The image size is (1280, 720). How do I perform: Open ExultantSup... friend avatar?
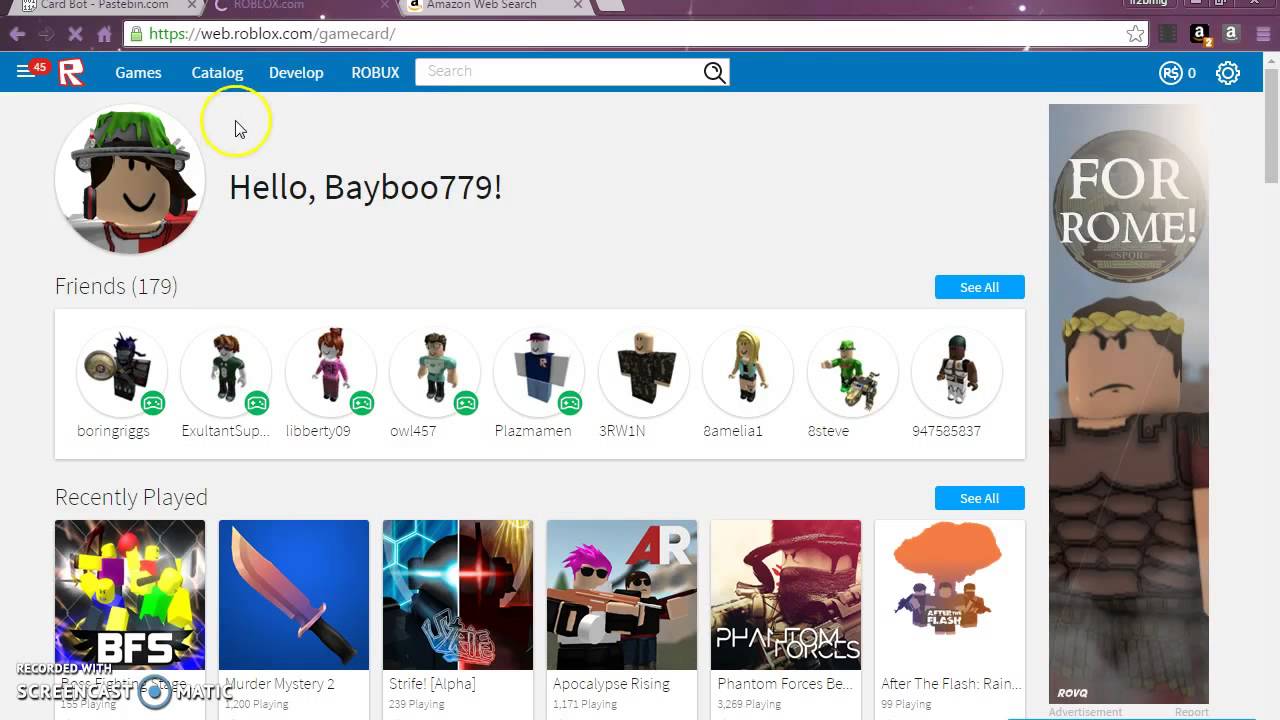click(x=226, y=371)
